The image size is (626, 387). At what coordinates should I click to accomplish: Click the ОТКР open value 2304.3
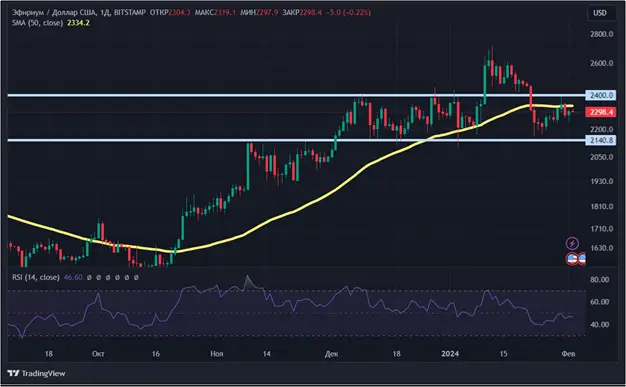pyautogui.click(x=179, y=12)
